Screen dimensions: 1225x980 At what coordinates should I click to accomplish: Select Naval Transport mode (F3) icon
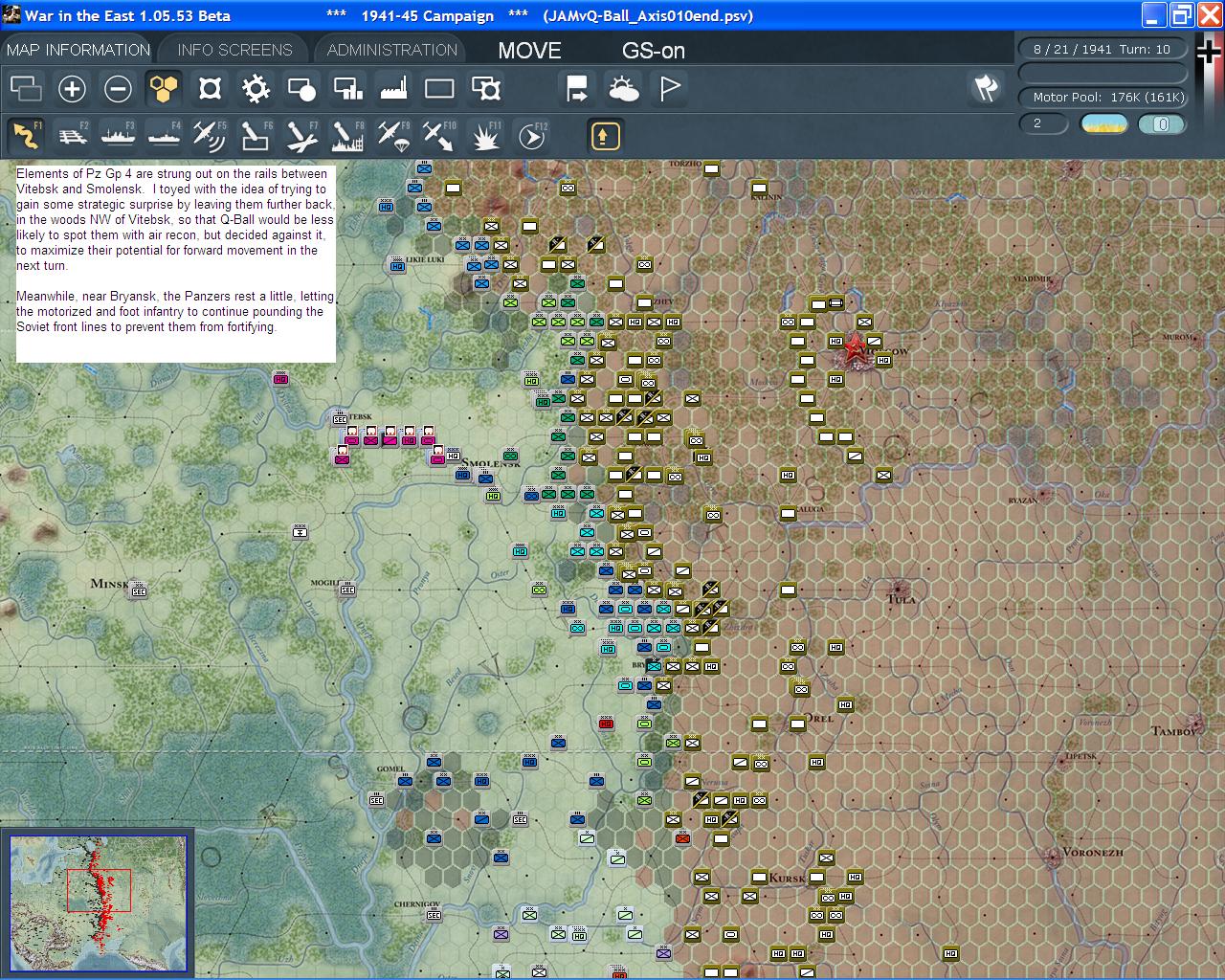(x=118, y=136)
